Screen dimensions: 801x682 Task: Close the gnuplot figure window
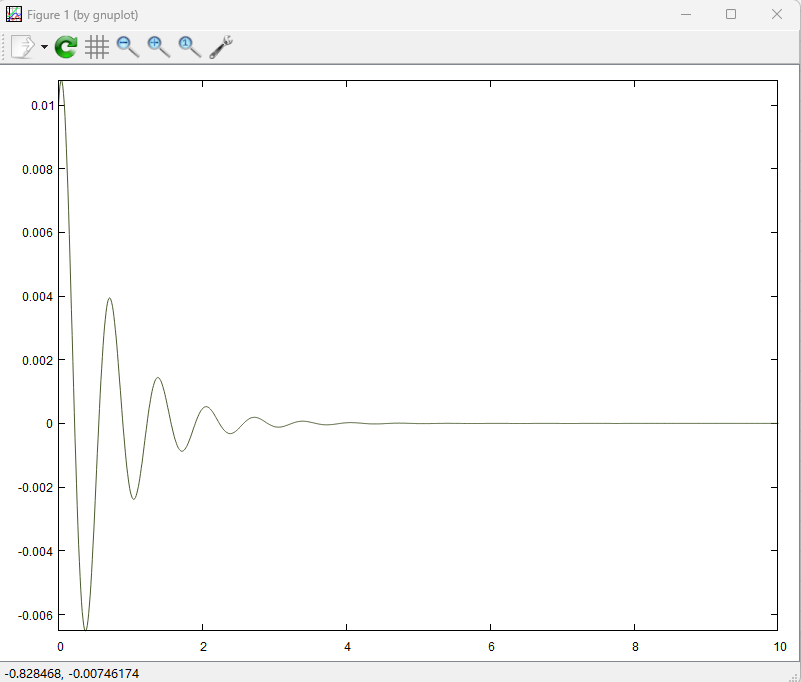tap(777, 14)
